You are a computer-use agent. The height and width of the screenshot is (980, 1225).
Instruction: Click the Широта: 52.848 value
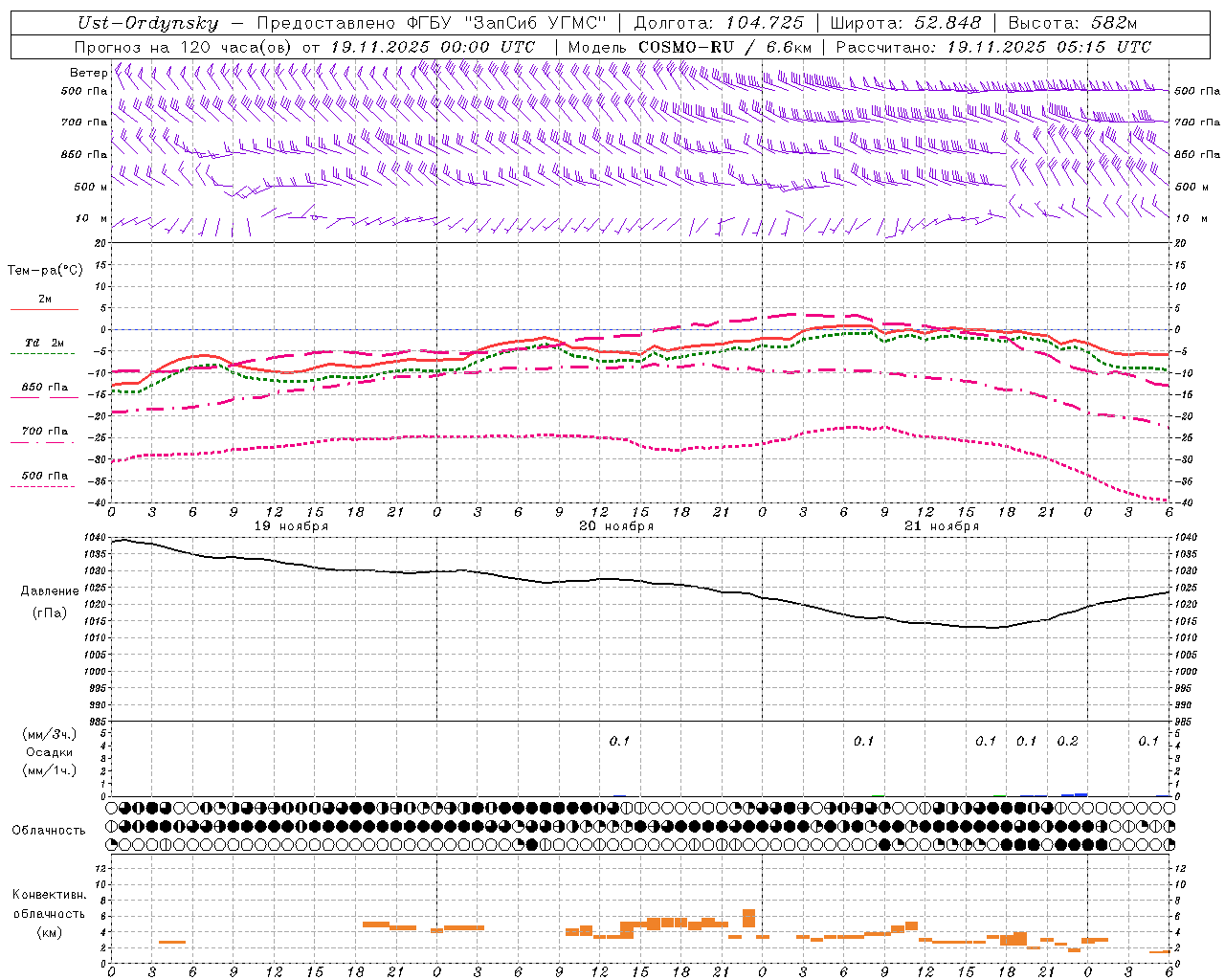point(905,24)
